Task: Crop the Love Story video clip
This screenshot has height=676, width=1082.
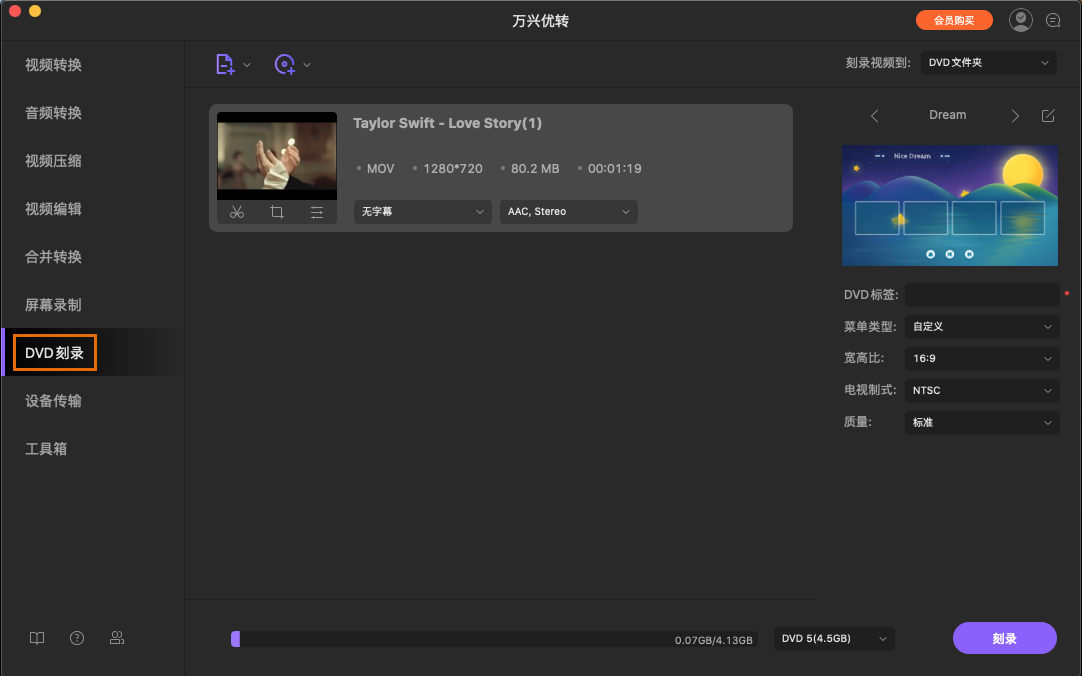Action: [277, 212]
